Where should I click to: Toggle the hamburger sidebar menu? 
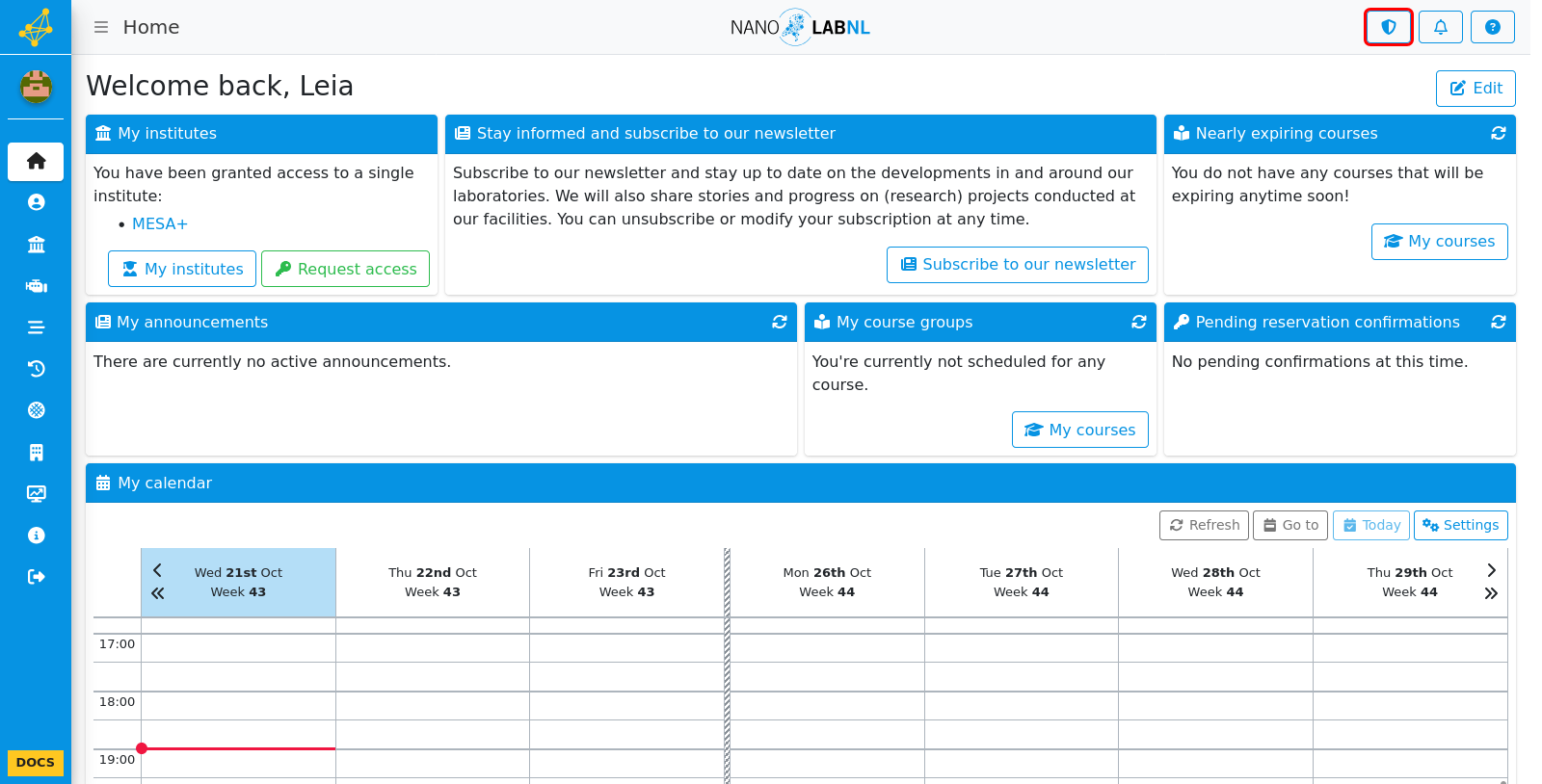(x=101, y=27)
